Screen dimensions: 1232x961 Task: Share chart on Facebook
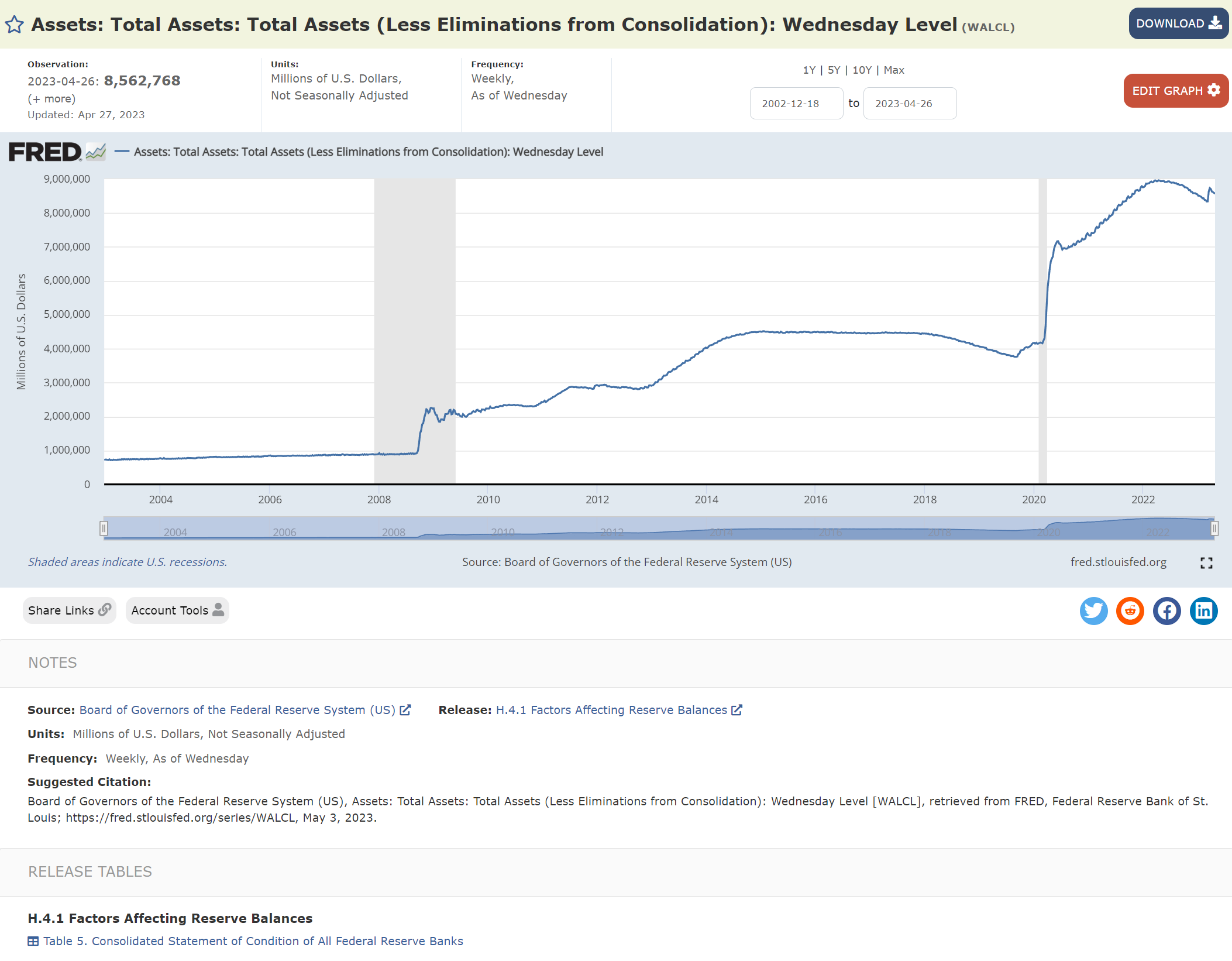pyautogui.click(x=1166, y=611)
